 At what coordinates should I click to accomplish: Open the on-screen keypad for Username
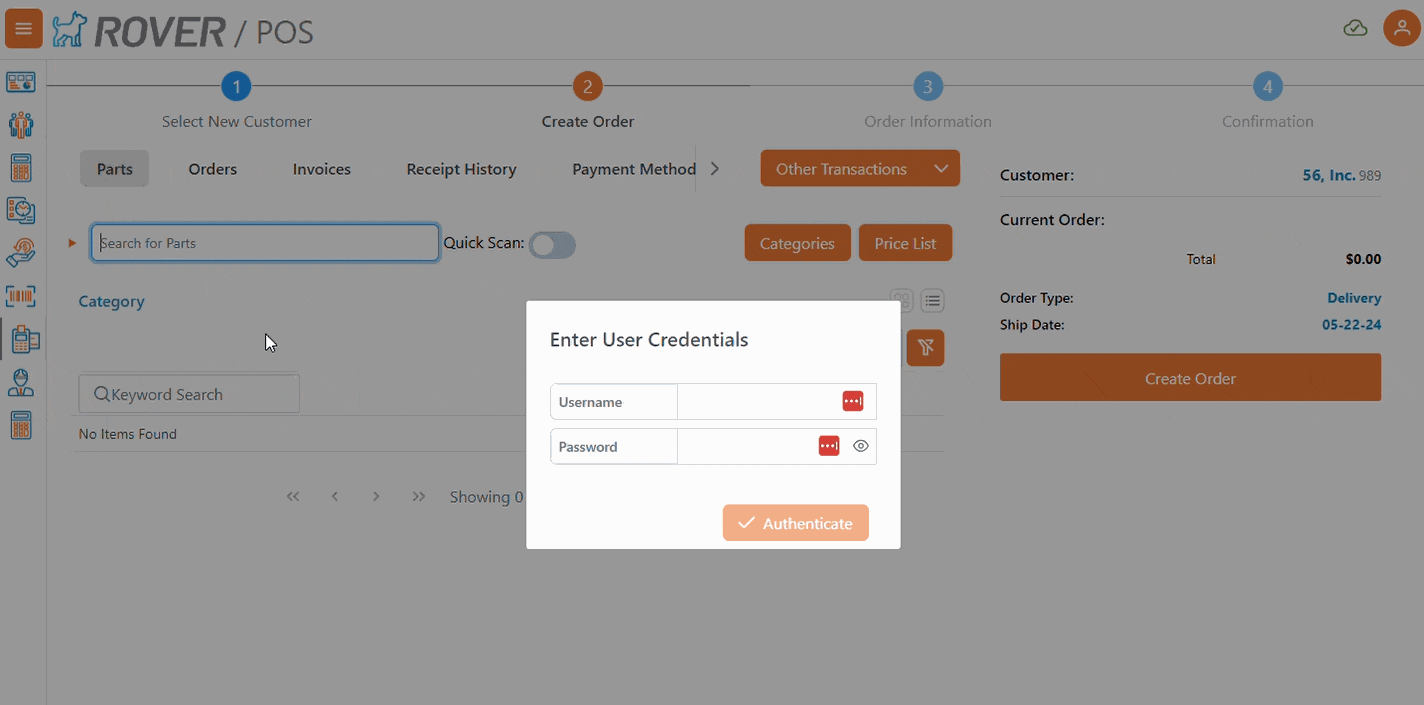pos(852,400)
